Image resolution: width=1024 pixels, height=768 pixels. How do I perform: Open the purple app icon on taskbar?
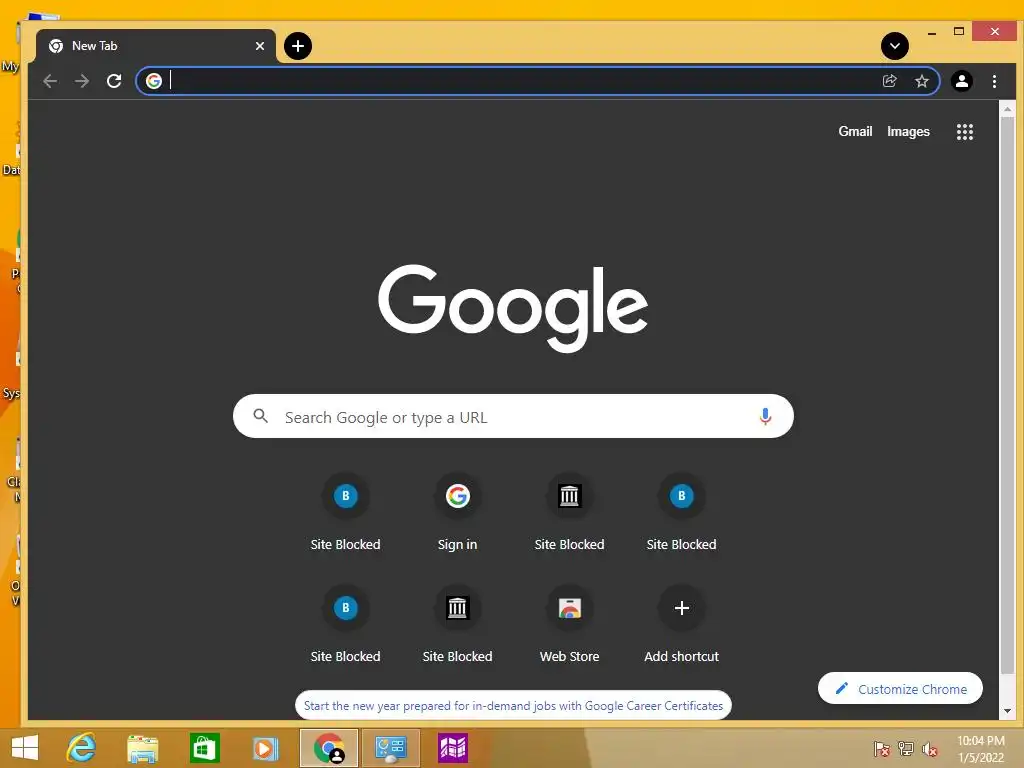(453, 748)
